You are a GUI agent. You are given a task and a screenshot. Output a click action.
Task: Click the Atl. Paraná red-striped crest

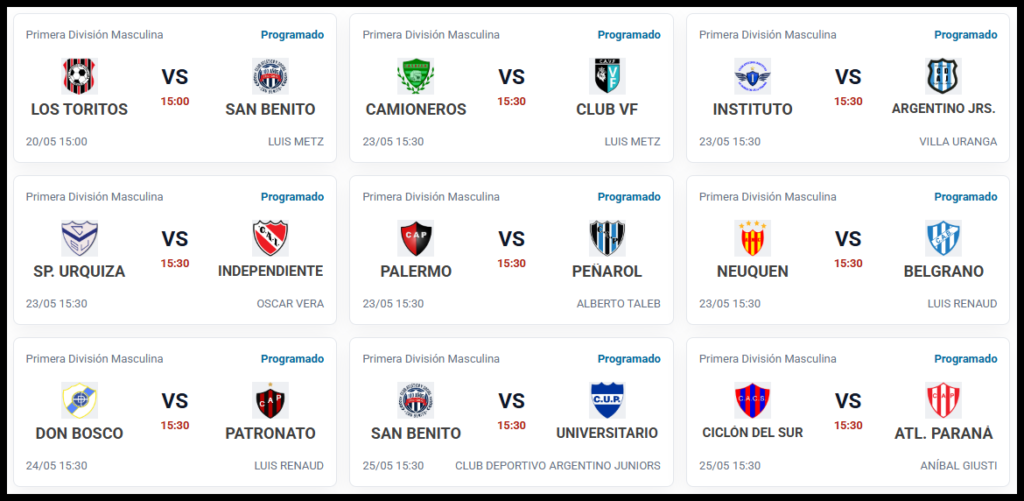pos(944,400)
